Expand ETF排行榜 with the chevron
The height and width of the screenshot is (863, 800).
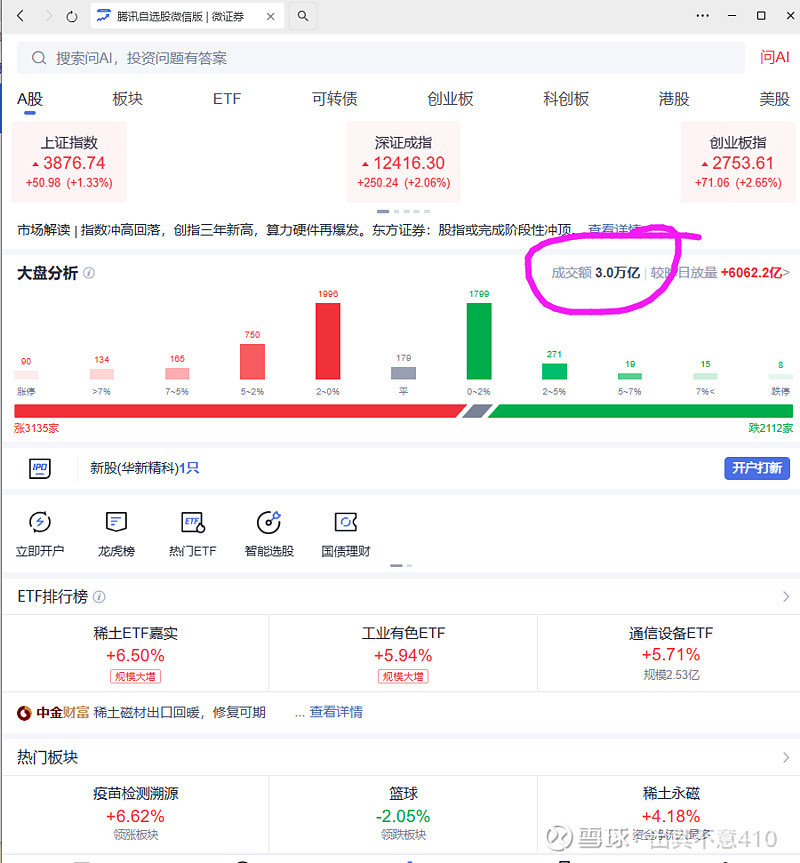[x=786, y=597]
